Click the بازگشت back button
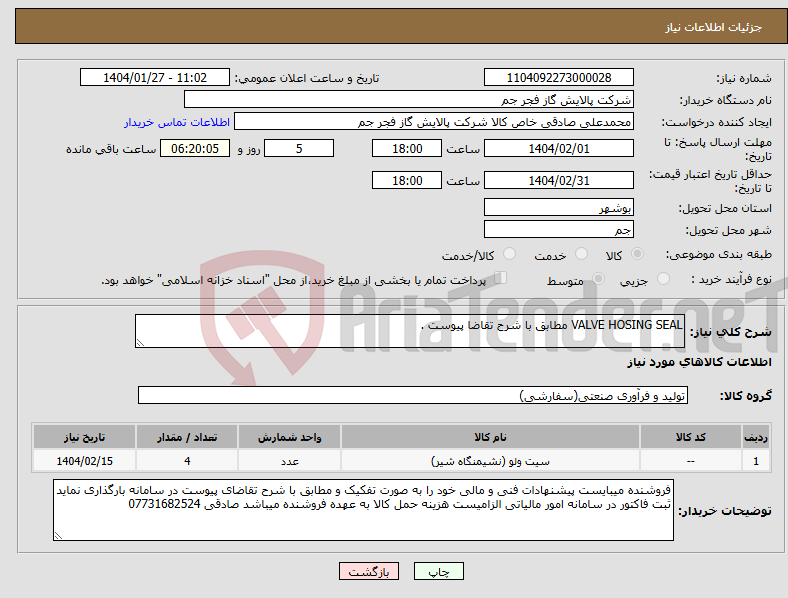The image size is (788, 598). [x=369, y=571]
